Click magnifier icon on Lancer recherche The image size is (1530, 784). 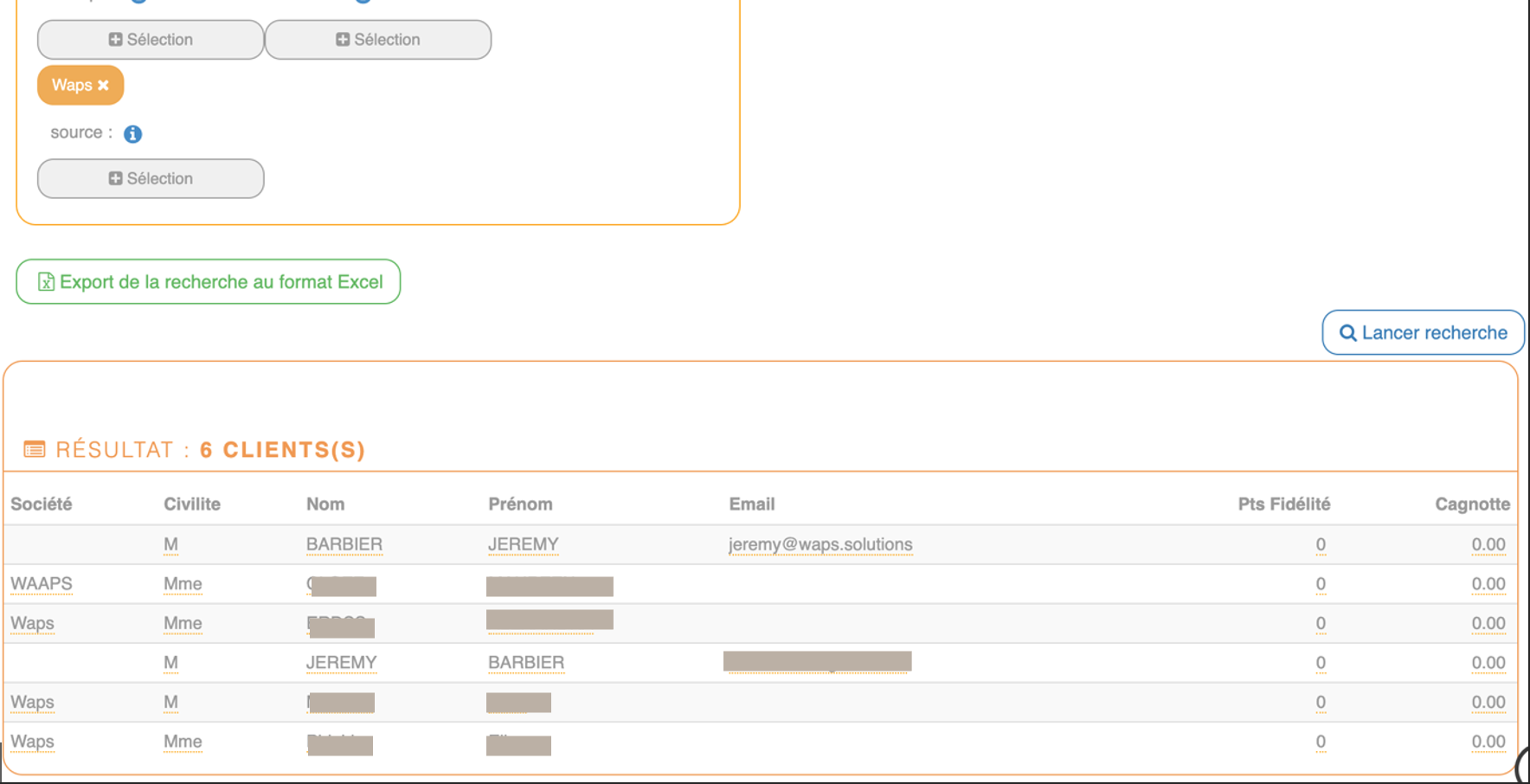coord(1347,333)
